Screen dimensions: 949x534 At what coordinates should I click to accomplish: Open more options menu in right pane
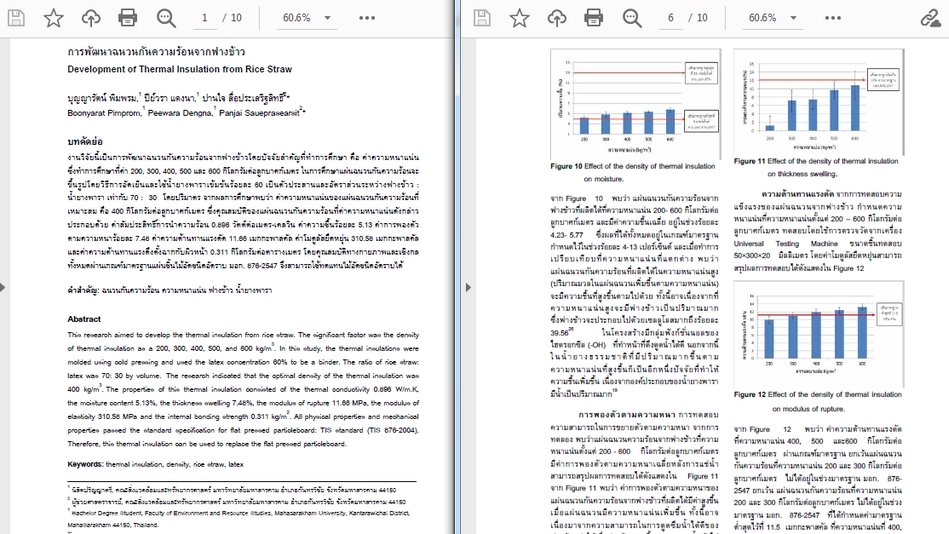[x=833, y=18]
